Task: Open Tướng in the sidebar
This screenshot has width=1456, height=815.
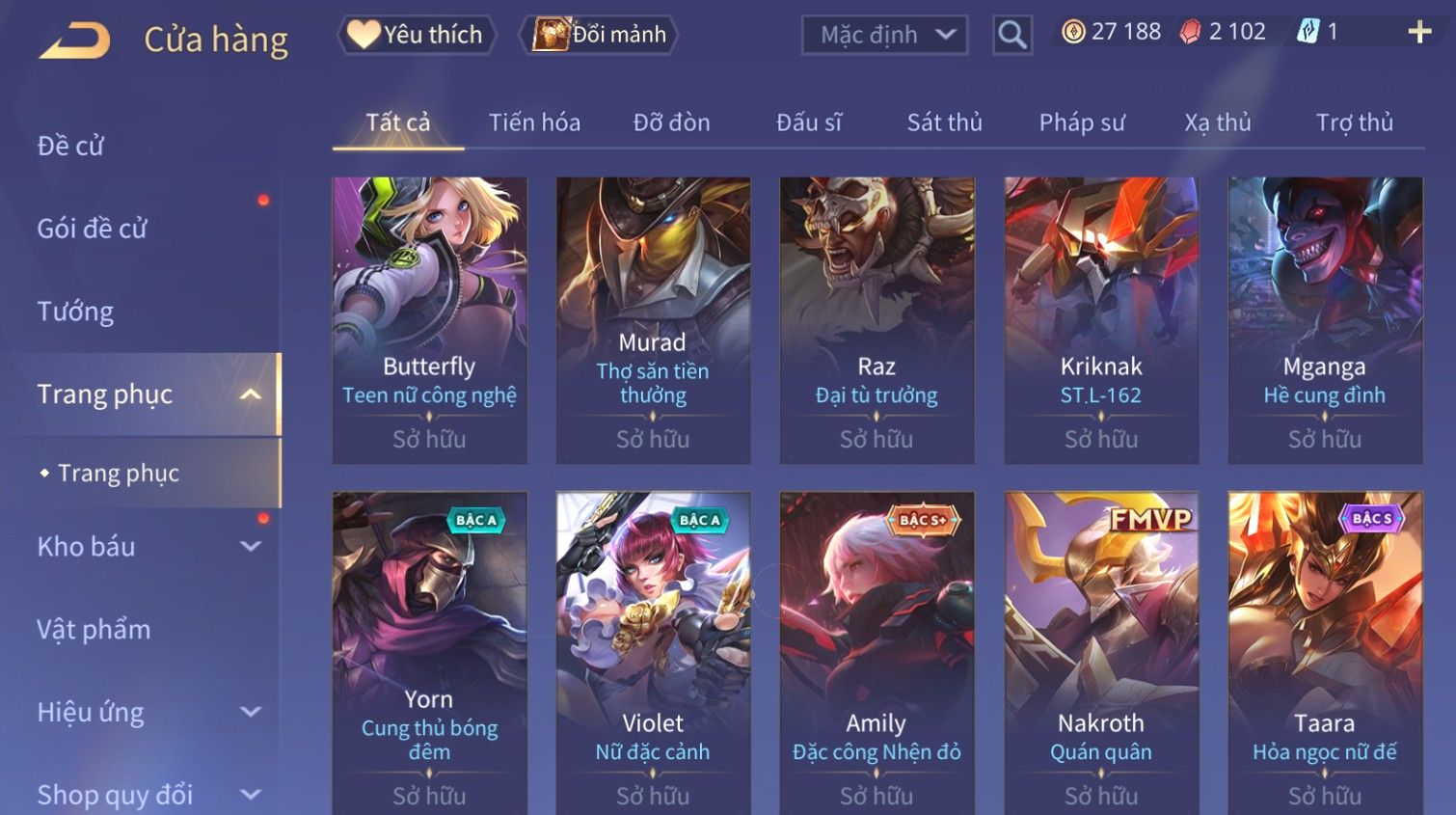Action: click(75, 312)
